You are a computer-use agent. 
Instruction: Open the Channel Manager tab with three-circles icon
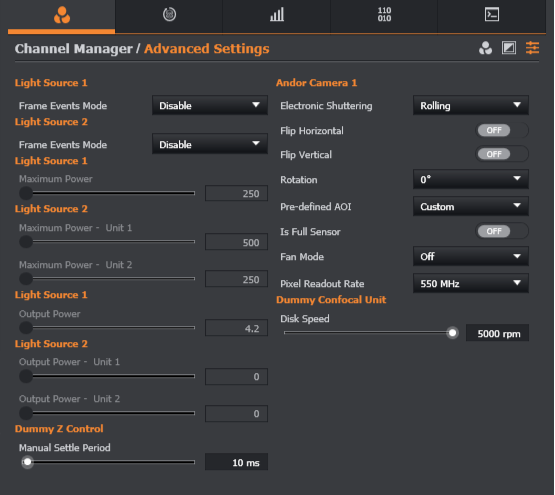tap(62, 15)
